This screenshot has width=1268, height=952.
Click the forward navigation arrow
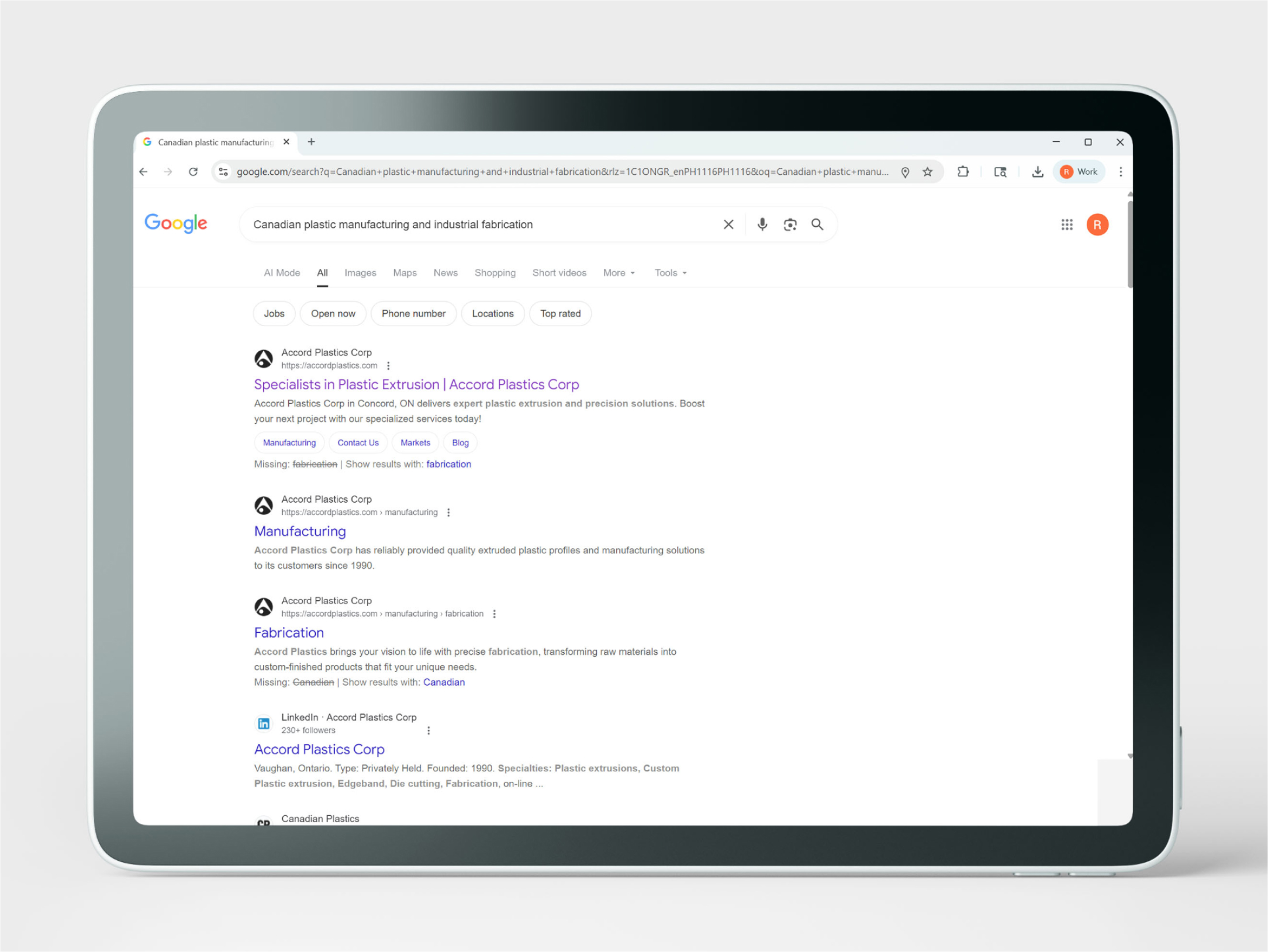pyautogui.click(x=168, y=172)
